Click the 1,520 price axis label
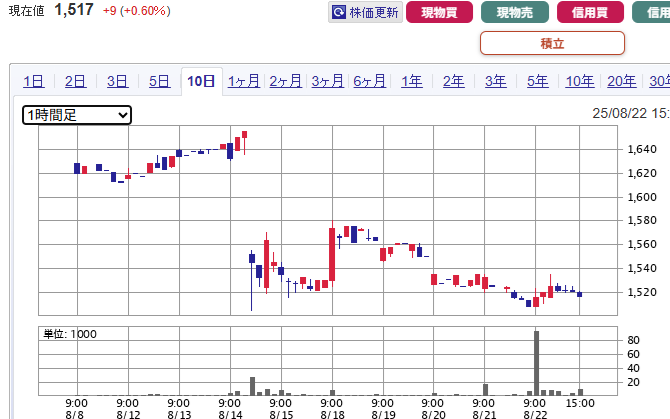The image size is (670, 419). 642,292
